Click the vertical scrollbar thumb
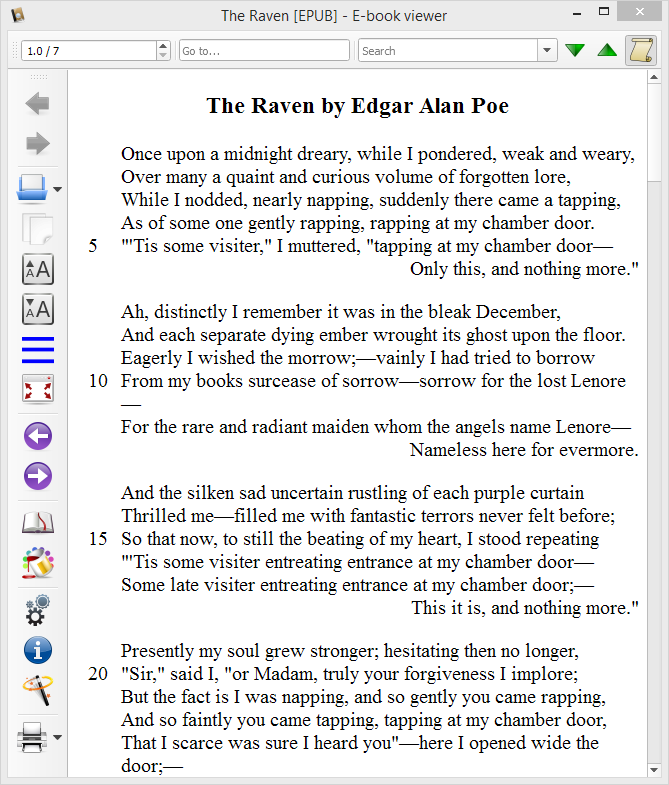Image resolution: width=669 pixels, height=785 pixels. pos(654,133)
